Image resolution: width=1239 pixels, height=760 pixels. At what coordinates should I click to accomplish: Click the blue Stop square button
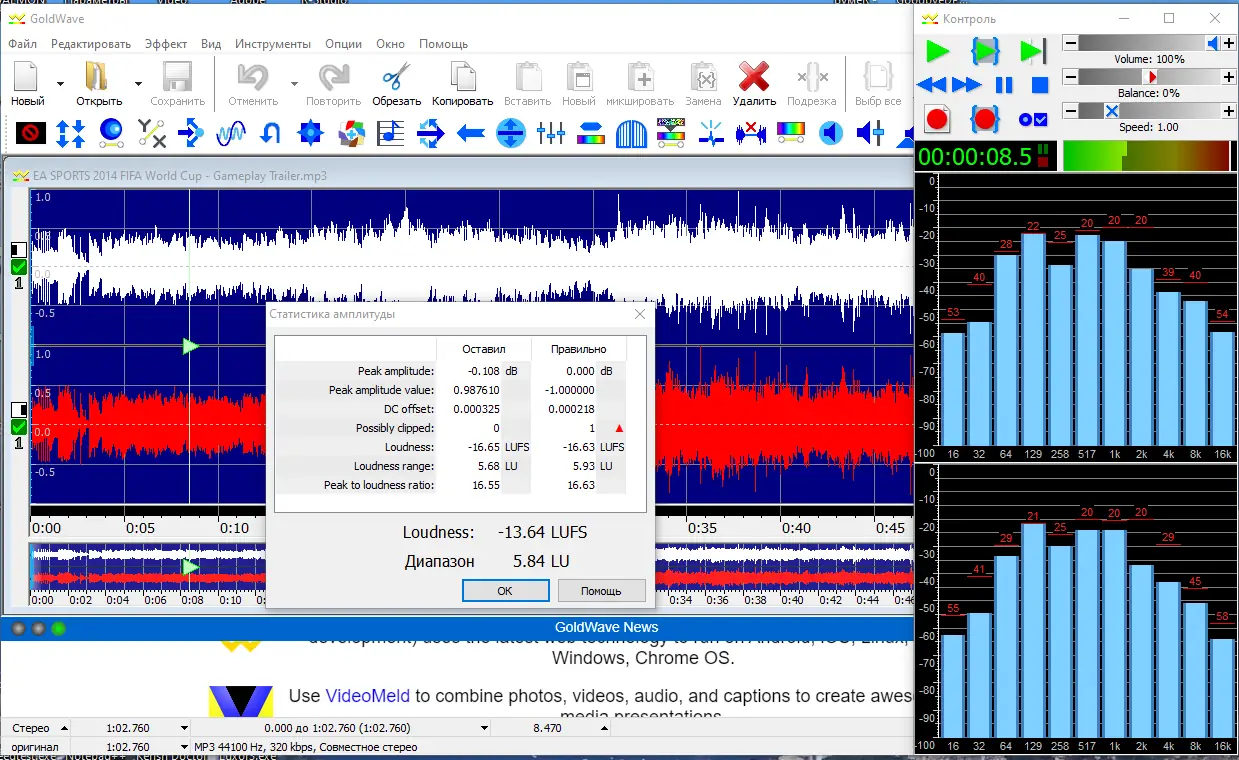coord(1040,86)
